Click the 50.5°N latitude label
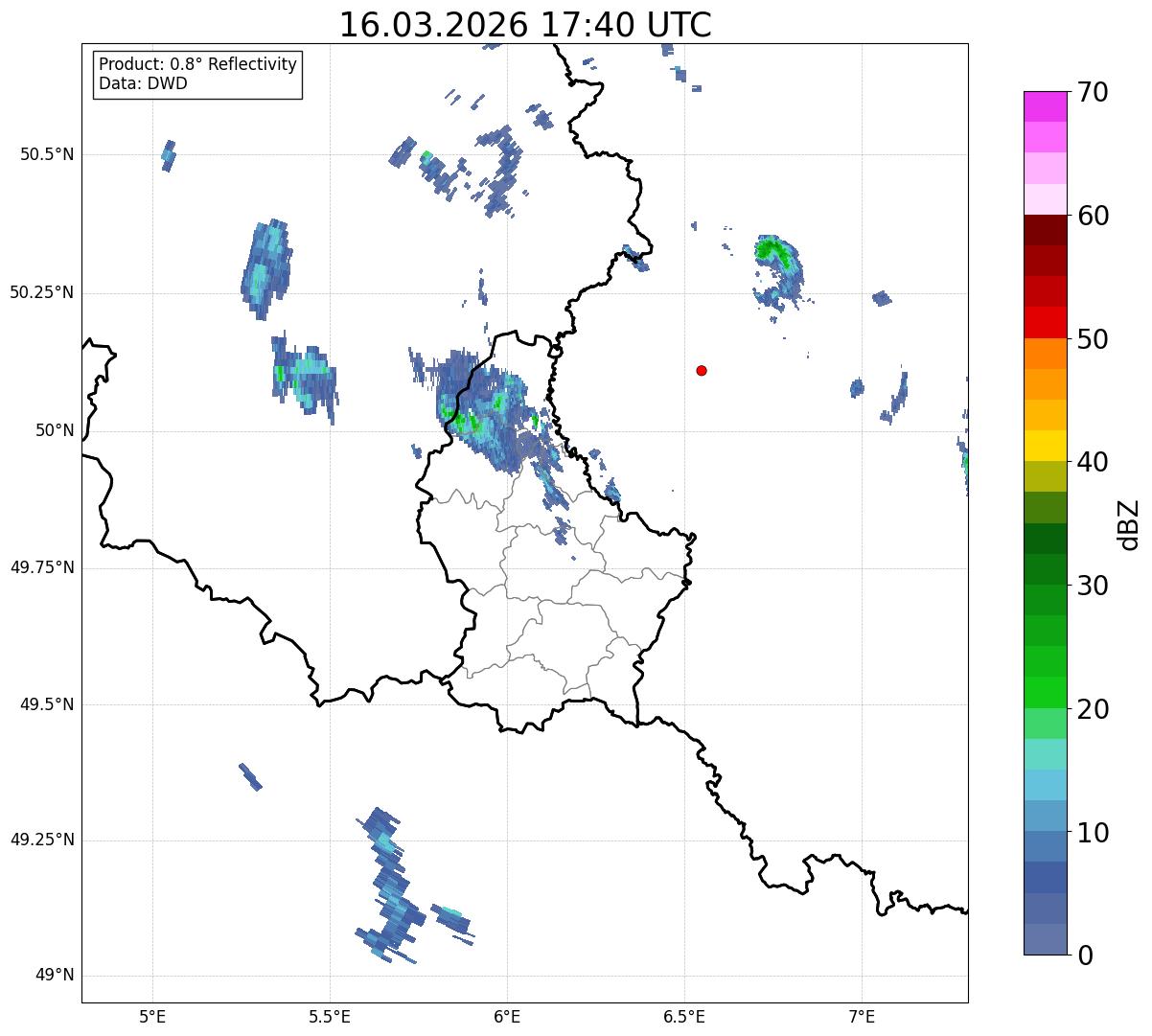The height and width of the screenshot is (1036, 1152). coord(47,154)
